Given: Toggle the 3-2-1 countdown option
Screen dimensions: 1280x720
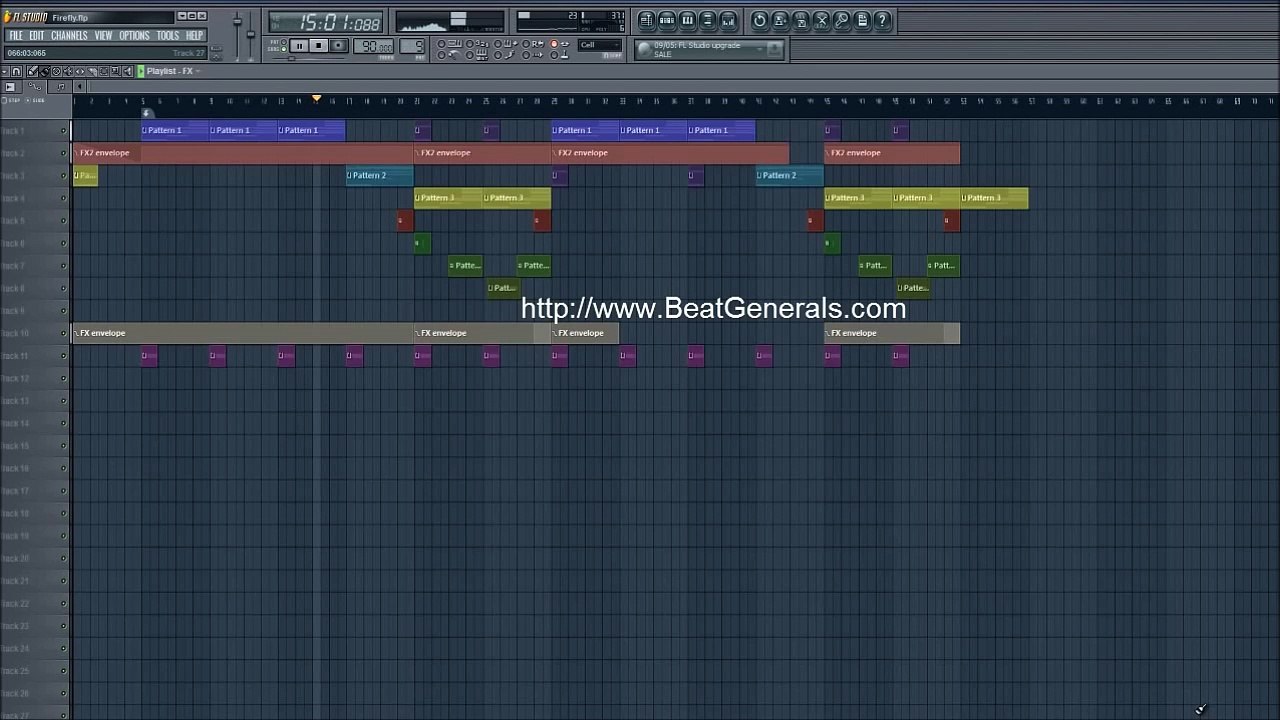Looking at the screenshot, I should [x=470, y=44].
